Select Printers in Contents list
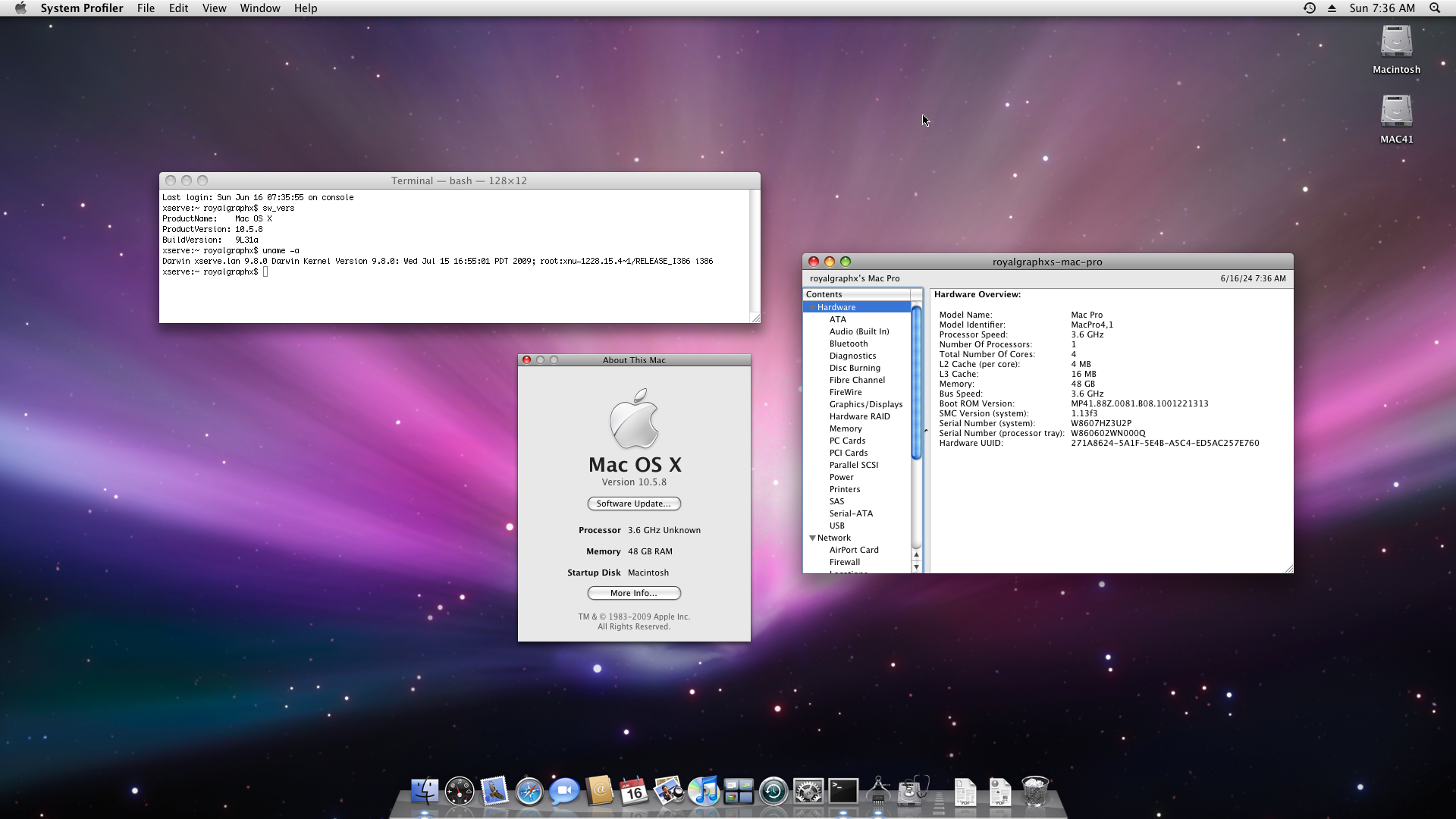The image size is (1456, 819). coord(845,489)
